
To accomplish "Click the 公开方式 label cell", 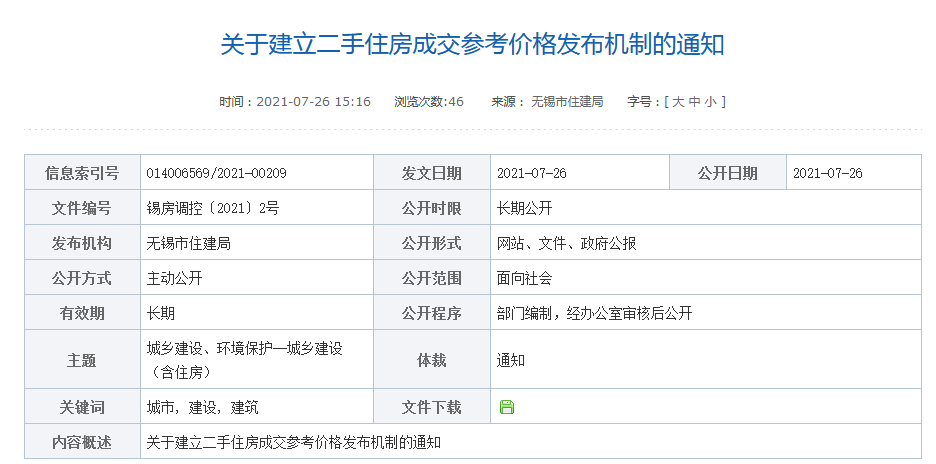I will (x=82, y=277).
